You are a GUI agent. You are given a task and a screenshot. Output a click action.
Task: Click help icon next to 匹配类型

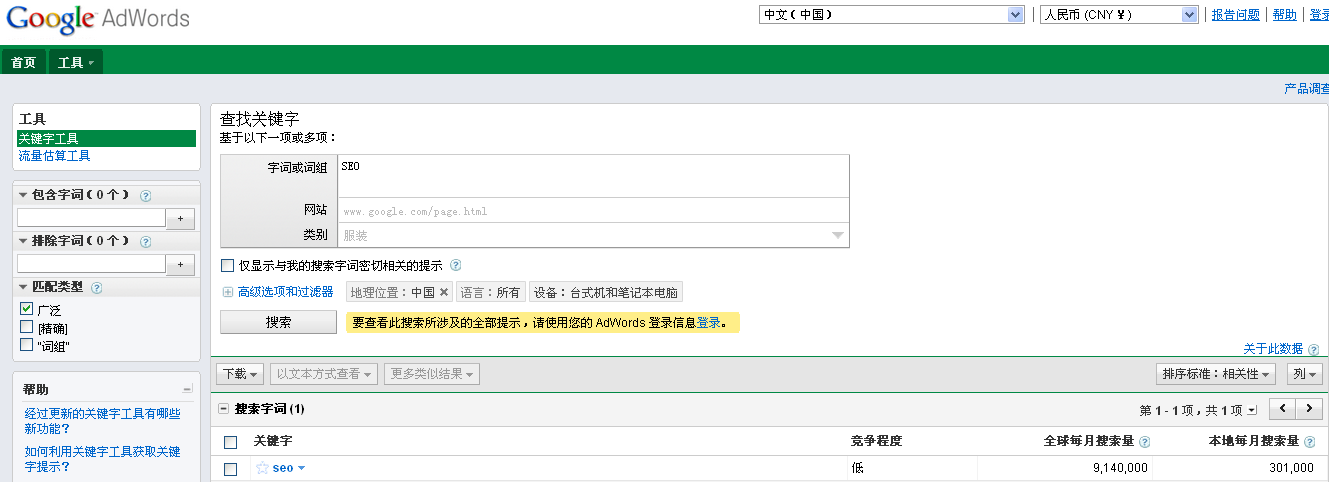pos(97,288)
